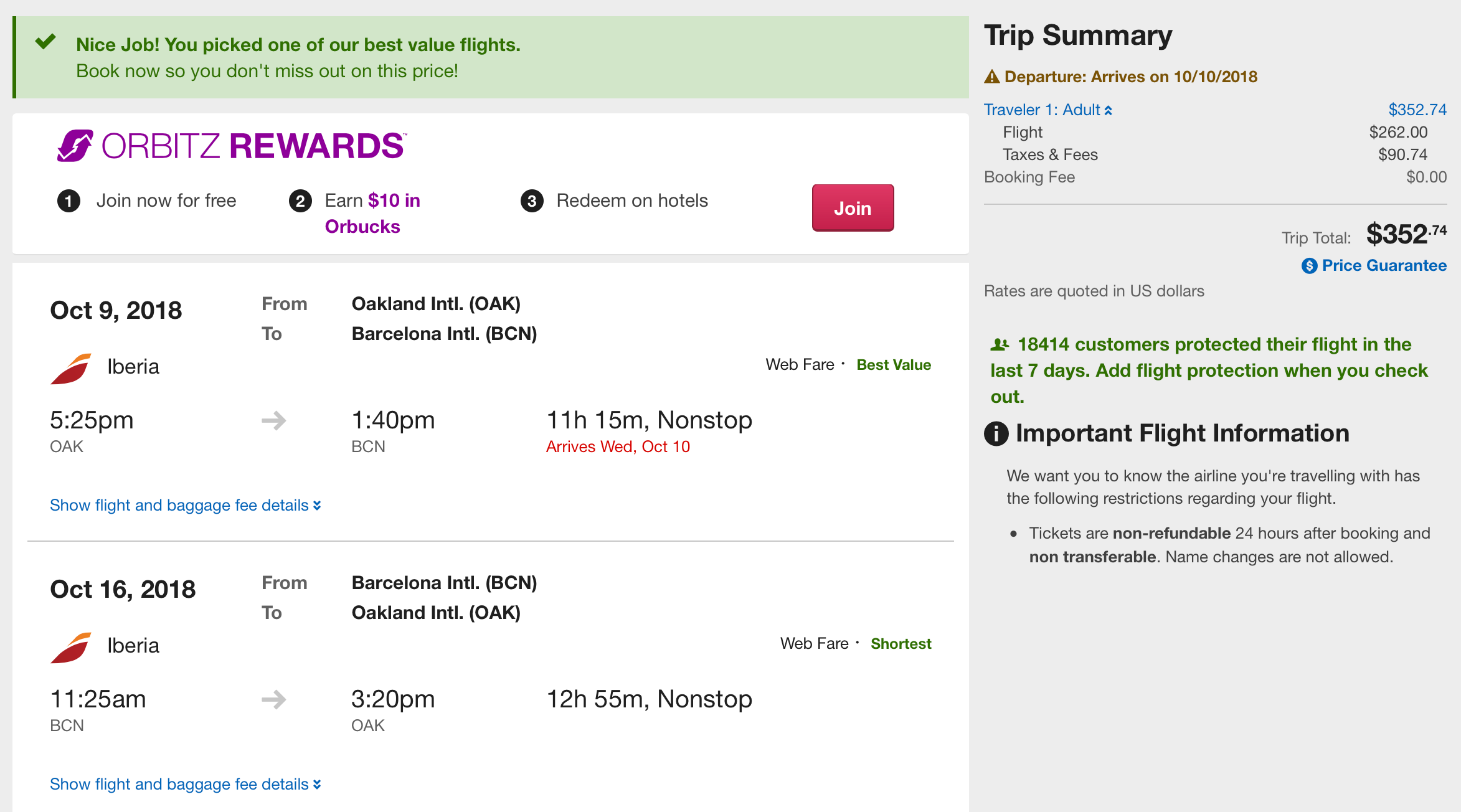Click the step 3 number badge

[532, 201]
